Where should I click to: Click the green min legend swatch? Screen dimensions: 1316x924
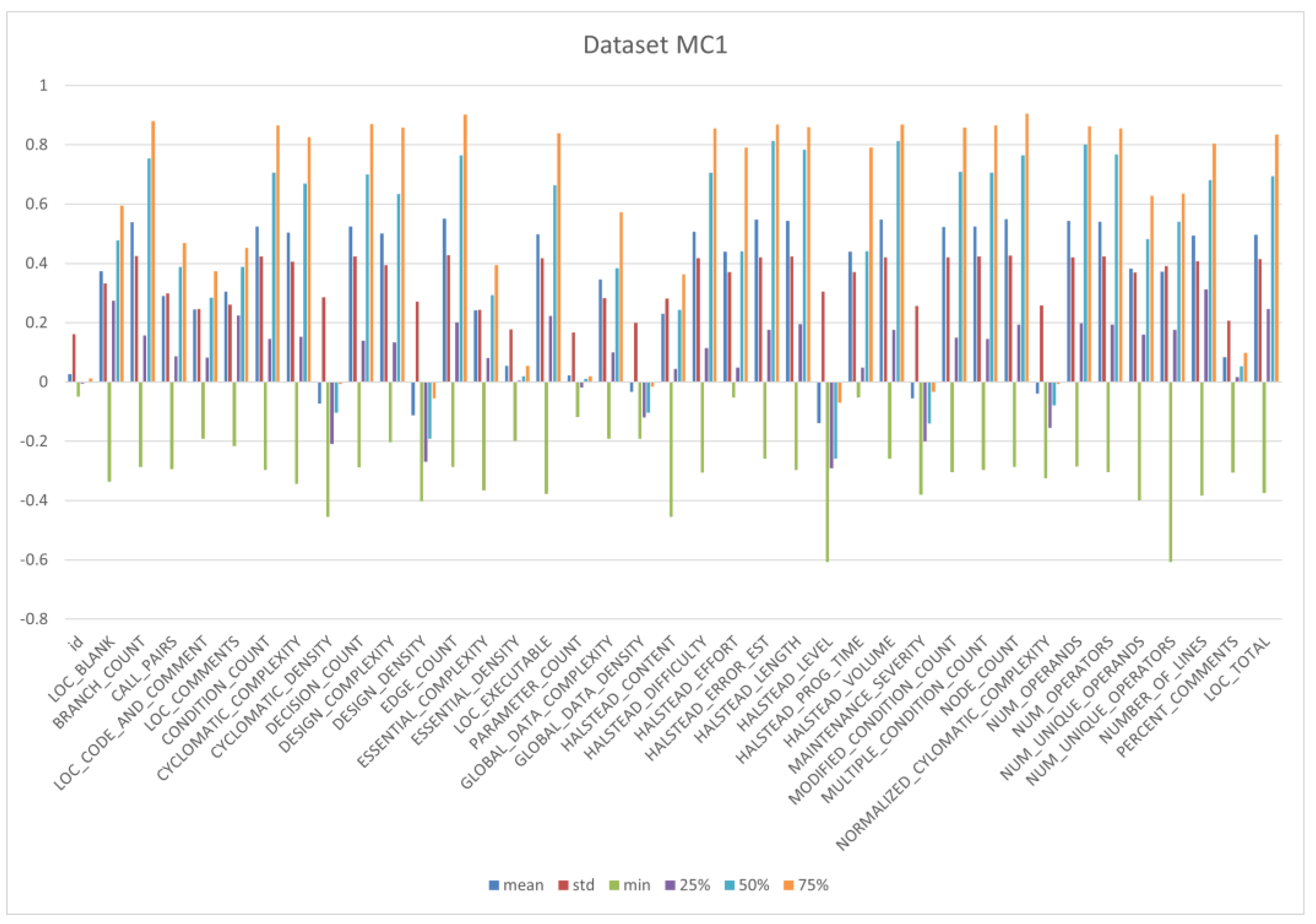point(614,885)
